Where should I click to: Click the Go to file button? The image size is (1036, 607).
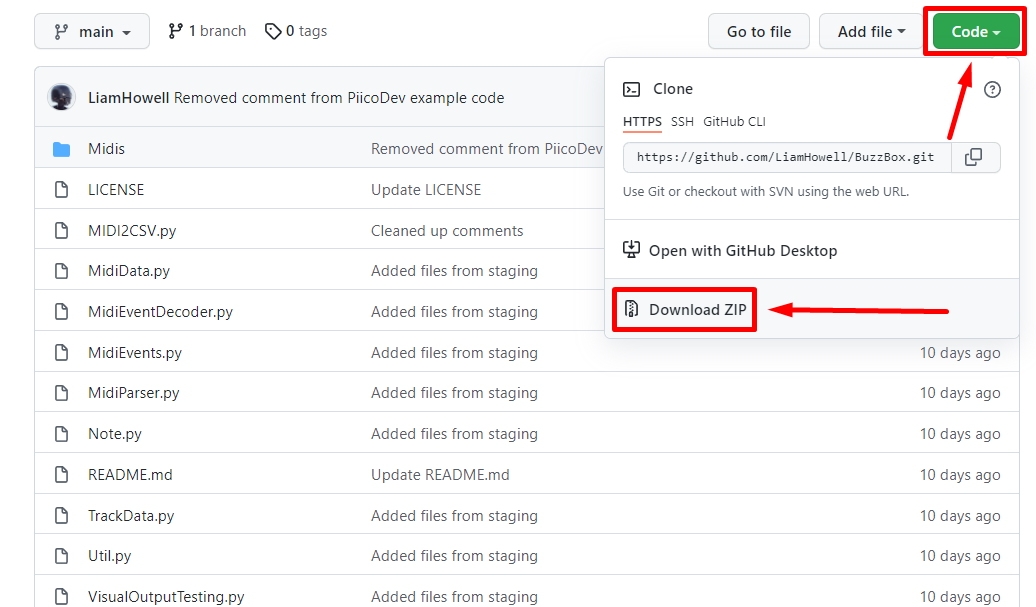click(x=758, y=31)
